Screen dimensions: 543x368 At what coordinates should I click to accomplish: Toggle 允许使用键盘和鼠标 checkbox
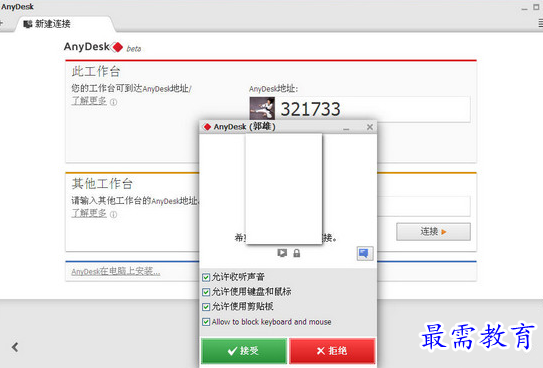point(206,292)
